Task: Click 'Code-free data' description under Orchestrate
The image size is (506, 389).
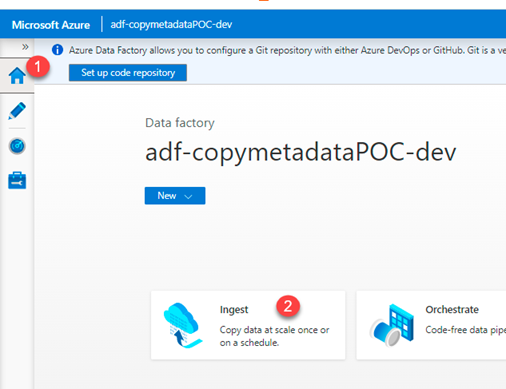Action: click(465, 330)
